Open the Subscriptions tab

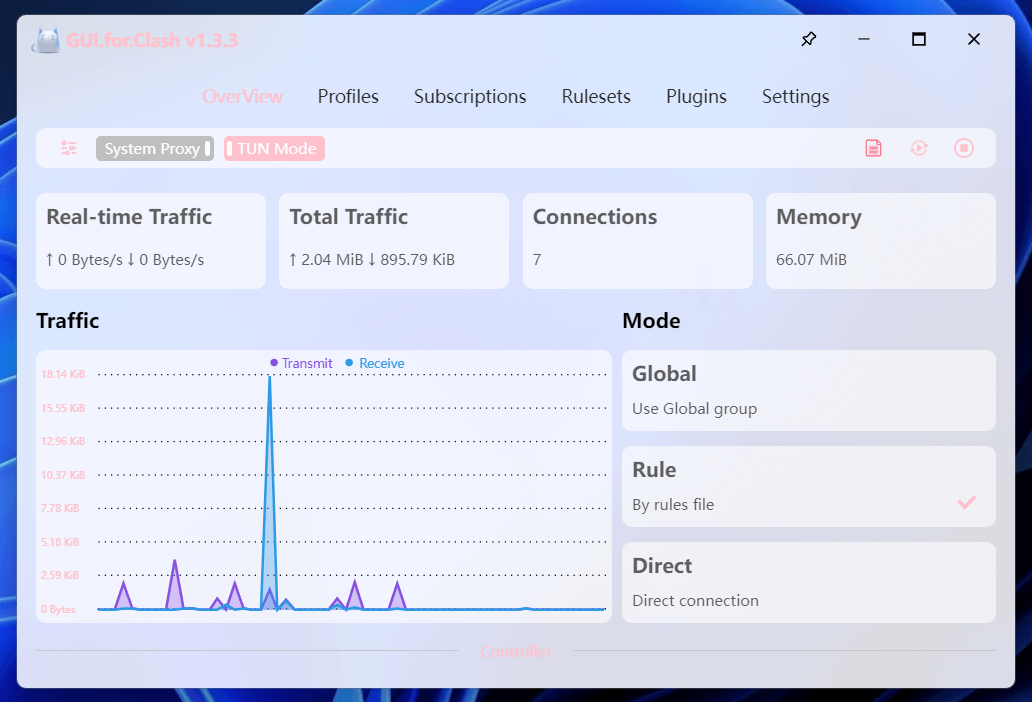470,97
